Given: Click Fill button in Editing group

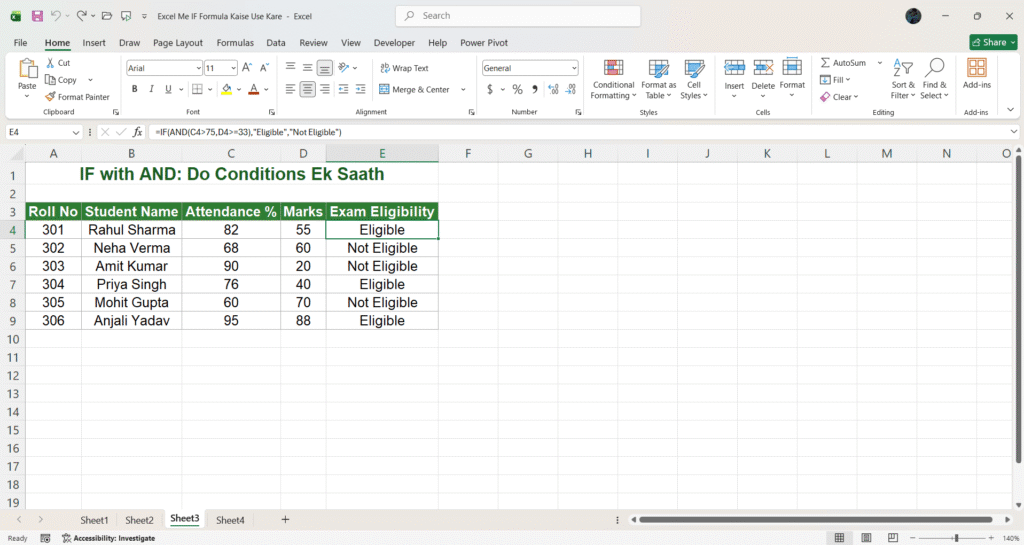Looking at the screenshot, I should coord(835,80).
